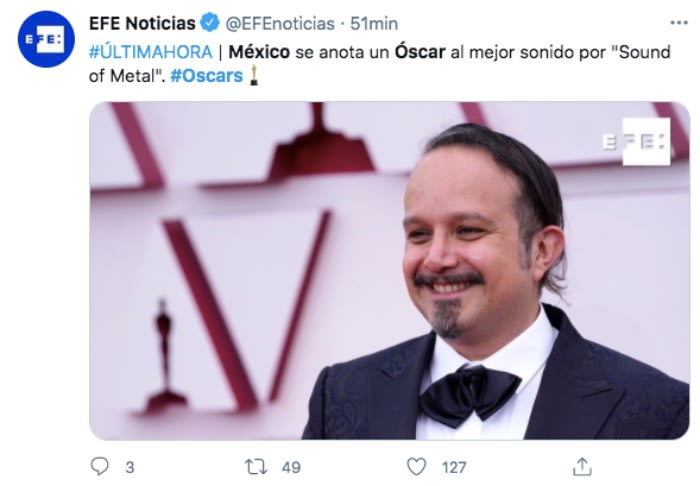Click the EFE watermark logo on photo
This screenshot has height=486, width=700.
[x=637, y=142]
